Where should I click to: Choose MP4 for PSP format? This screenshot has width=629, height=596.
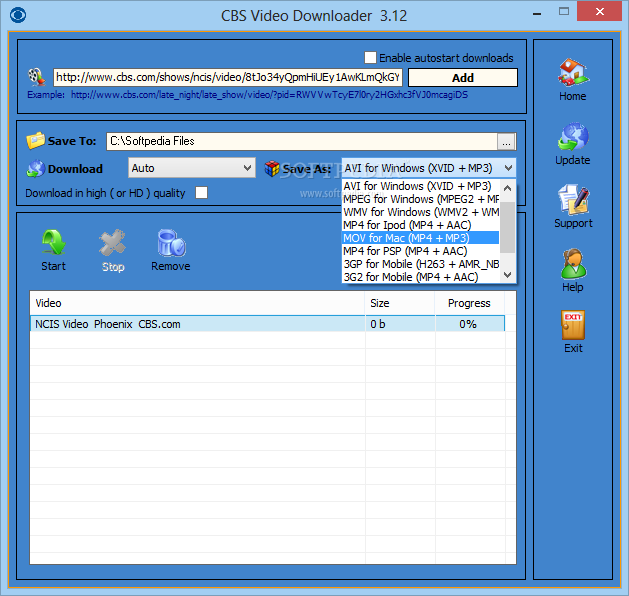[x=420, y=251]
